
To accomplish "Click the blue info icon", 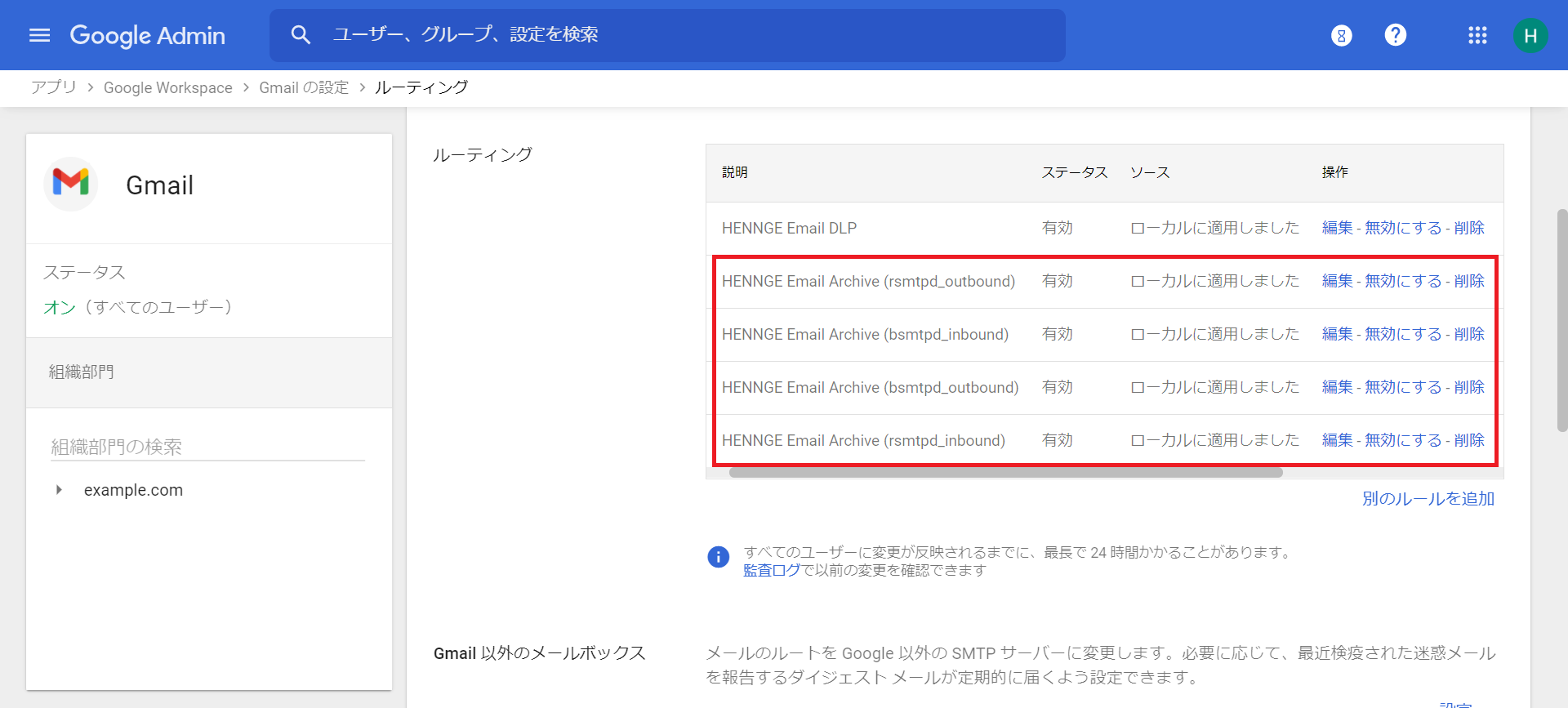I will (718, 557).
